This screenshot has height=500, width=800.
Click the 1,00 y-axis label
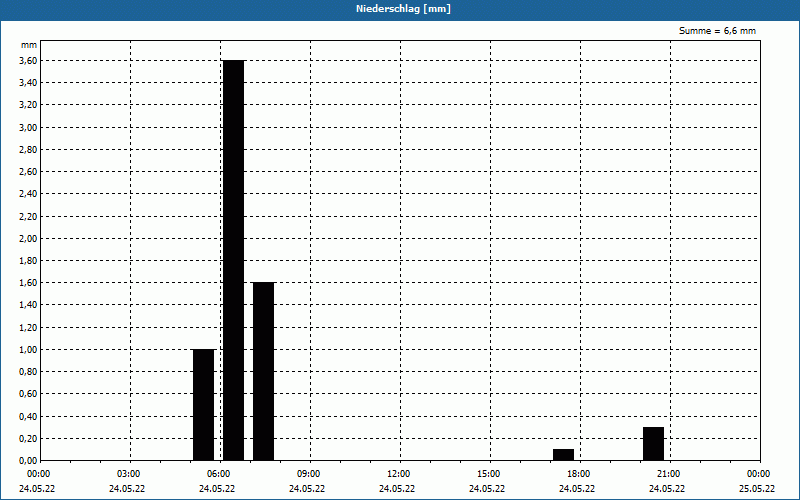pos(28,349)
